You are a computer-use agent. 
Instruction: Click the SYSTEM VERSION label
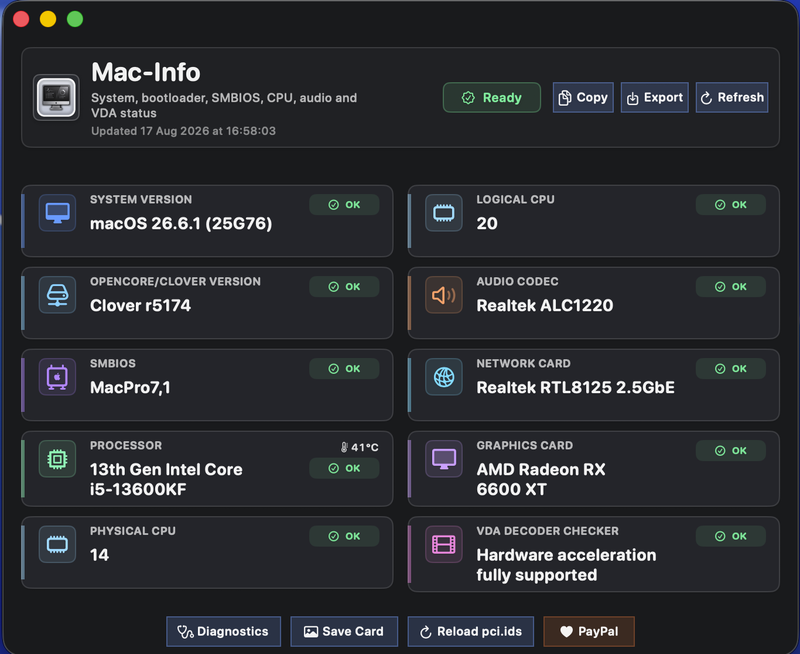141,199
